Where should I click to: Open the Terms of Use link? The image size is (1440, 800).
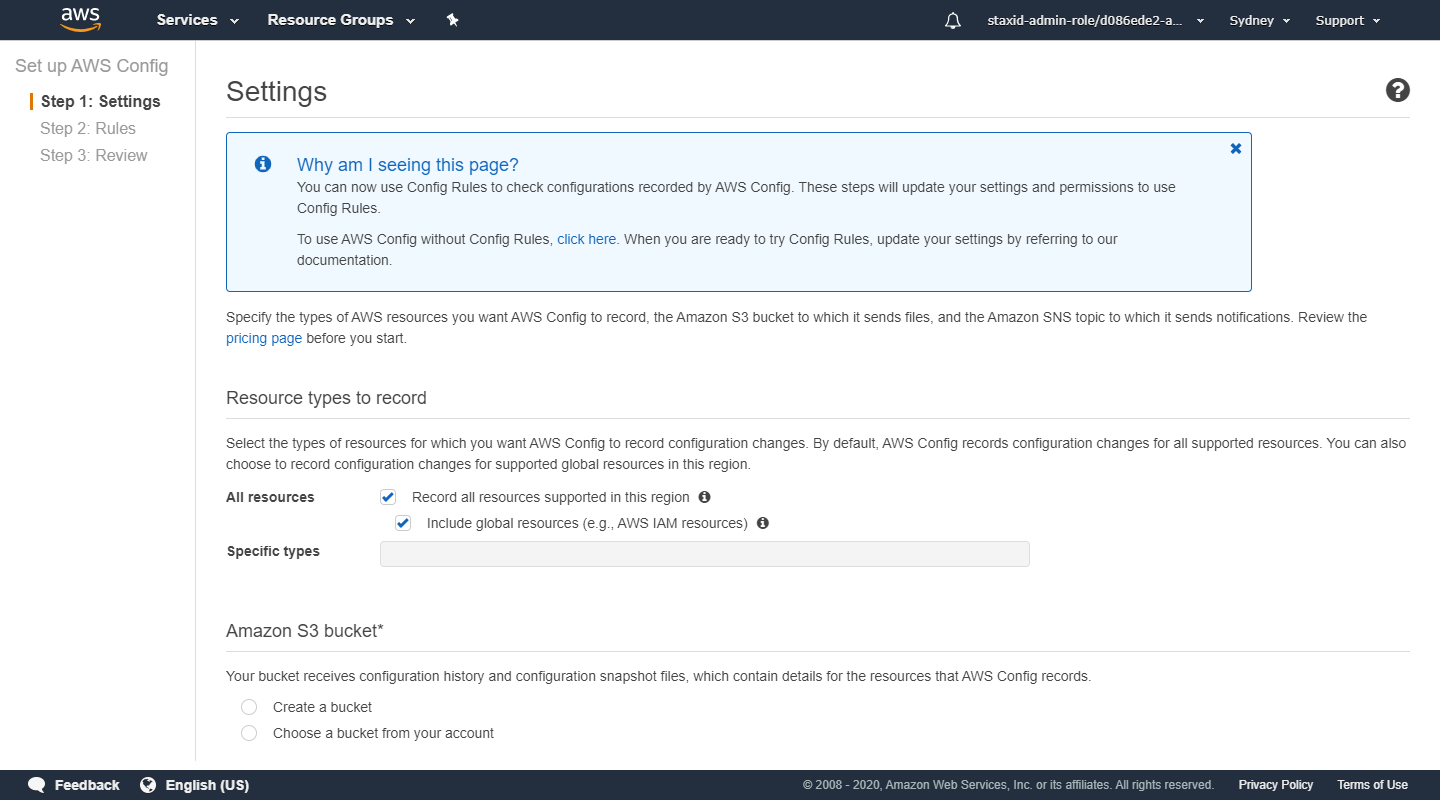[x=1372, y=785]
